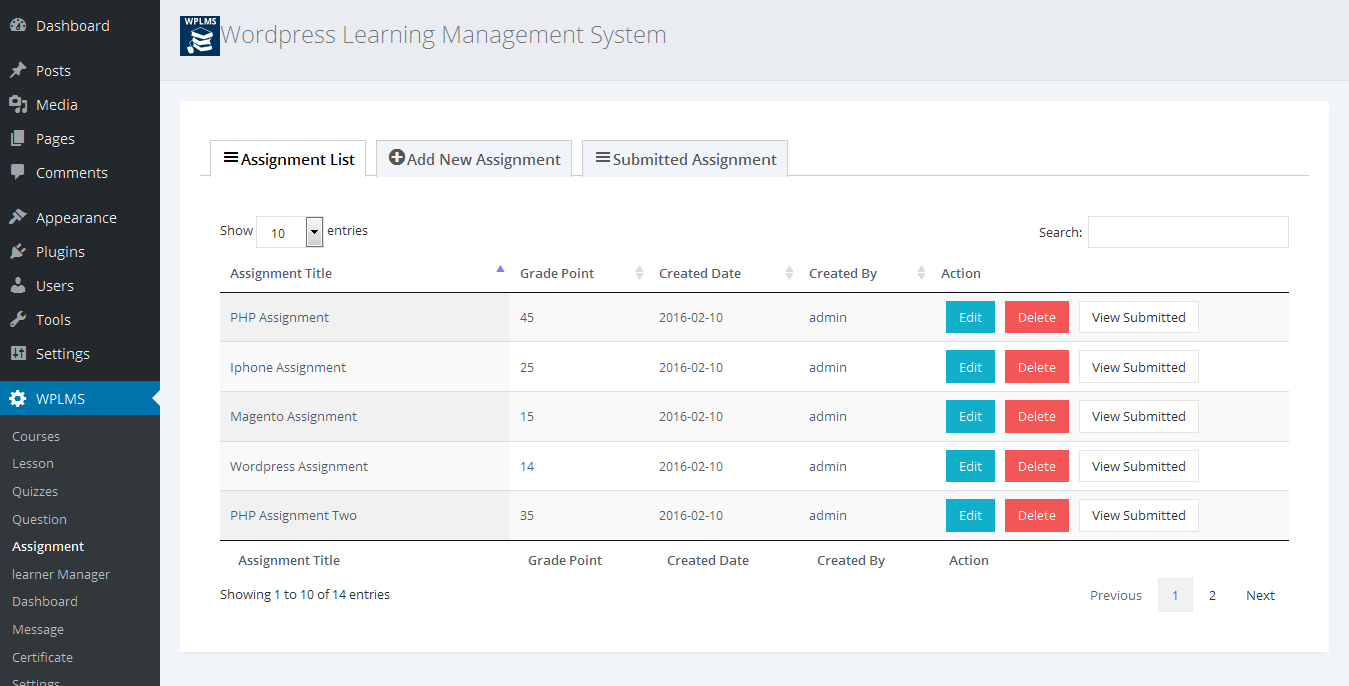The height and width of the screenshot is (686, 1349).
Task: Click the 'Iphone Assignment' title cell
Action: (x=365, y=367)
